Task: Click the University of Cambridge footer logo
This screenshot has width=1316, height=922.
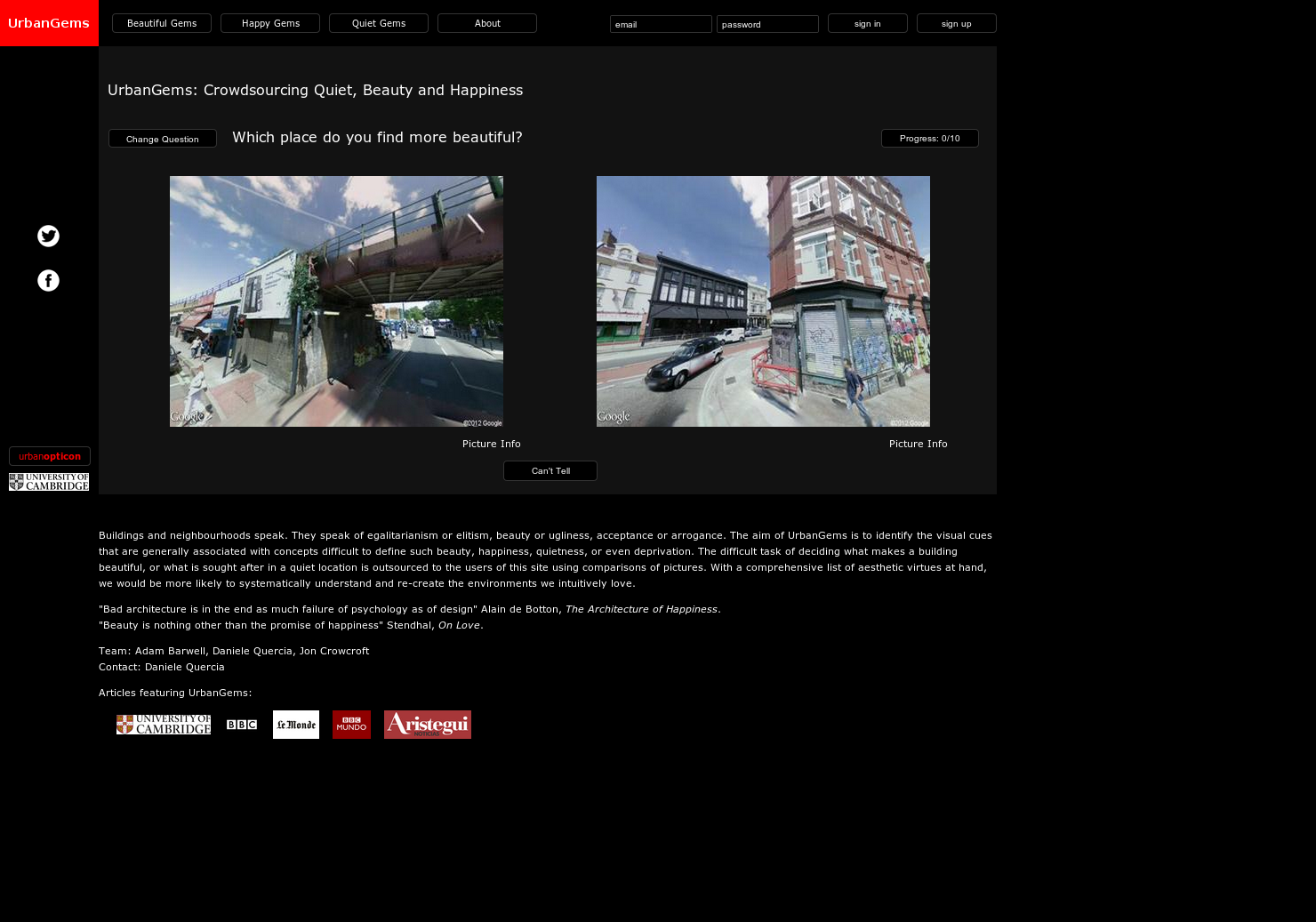Action: [x=164, y=724]
